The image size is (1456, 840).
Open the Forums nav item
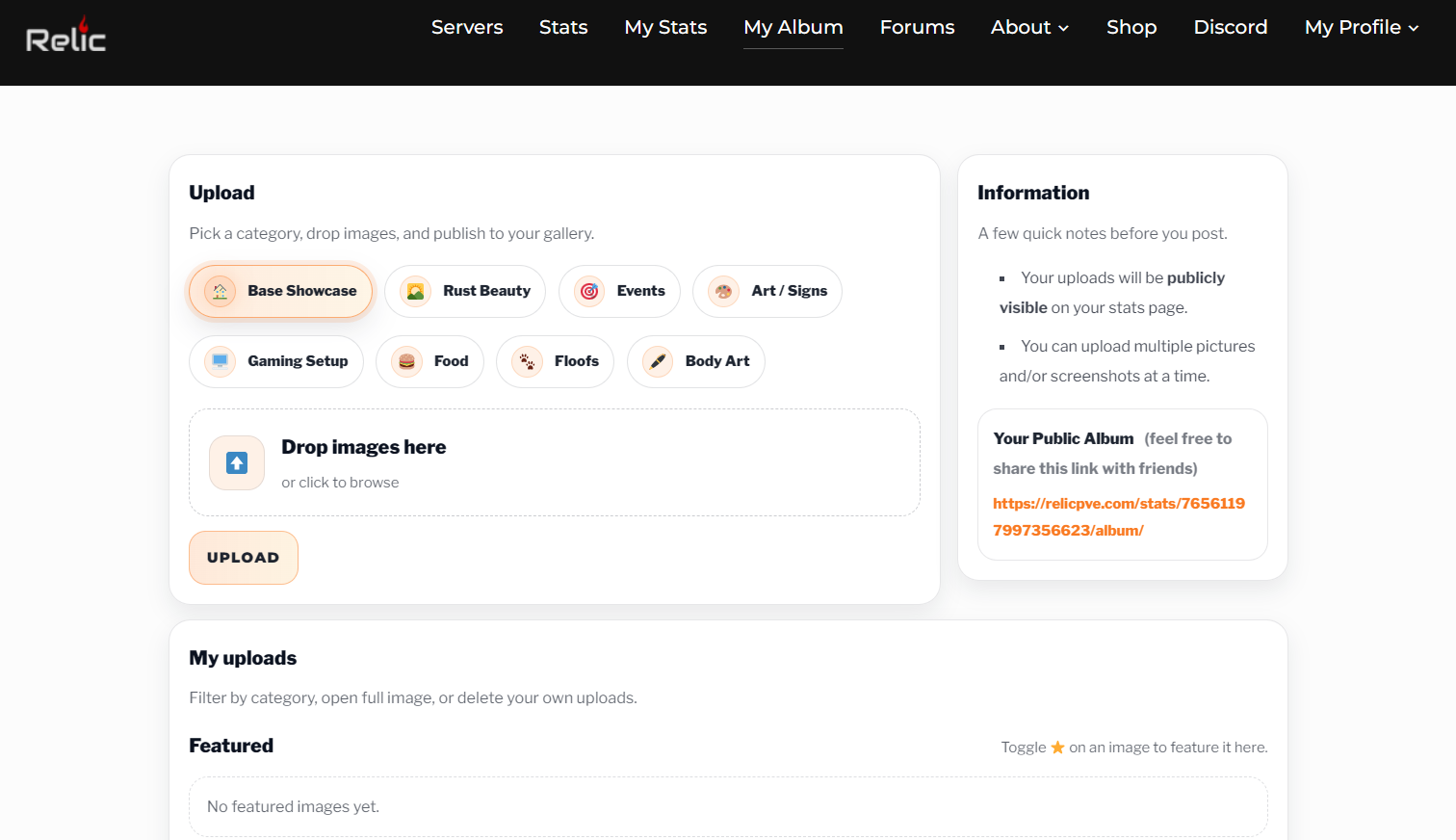[917, 27]
